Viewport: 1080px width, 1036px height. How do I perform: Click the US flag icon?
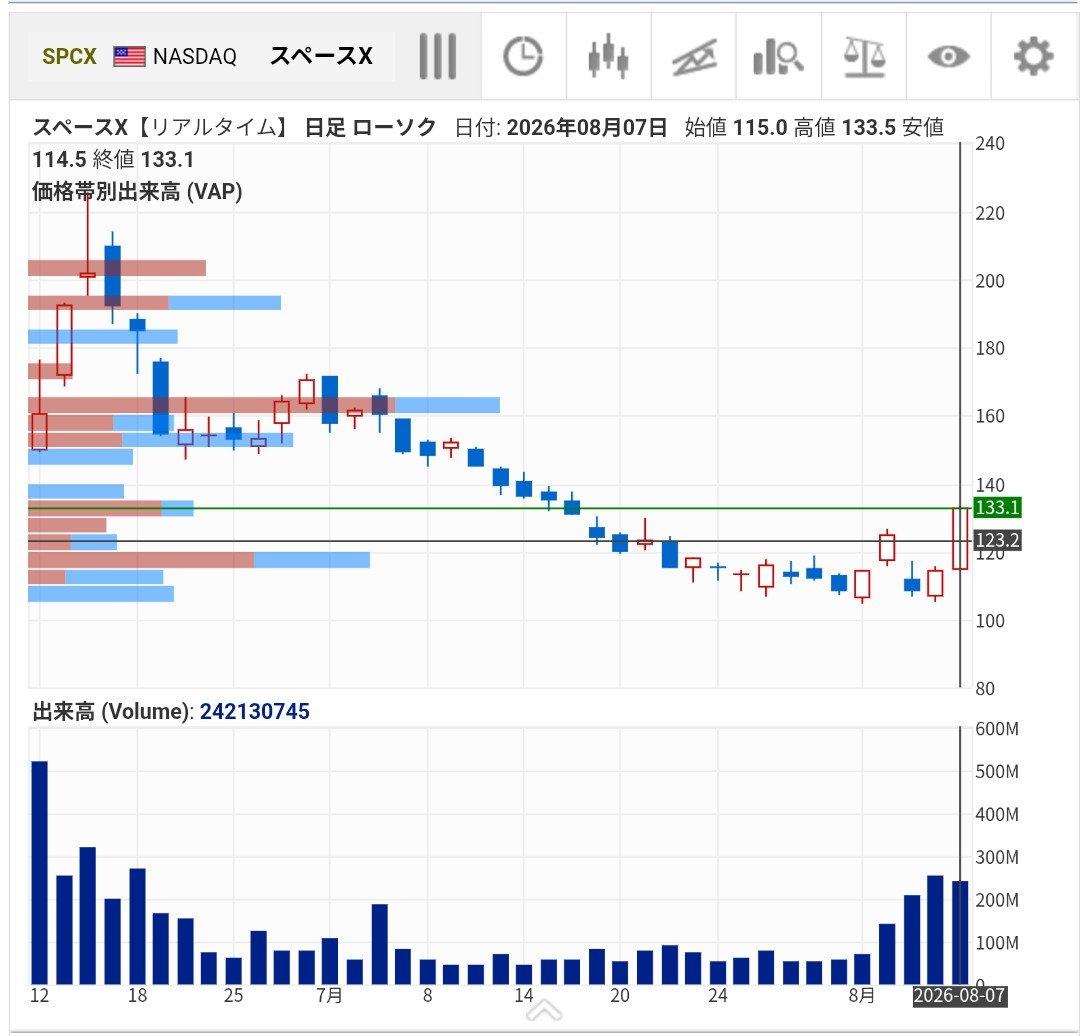point(129,56)
